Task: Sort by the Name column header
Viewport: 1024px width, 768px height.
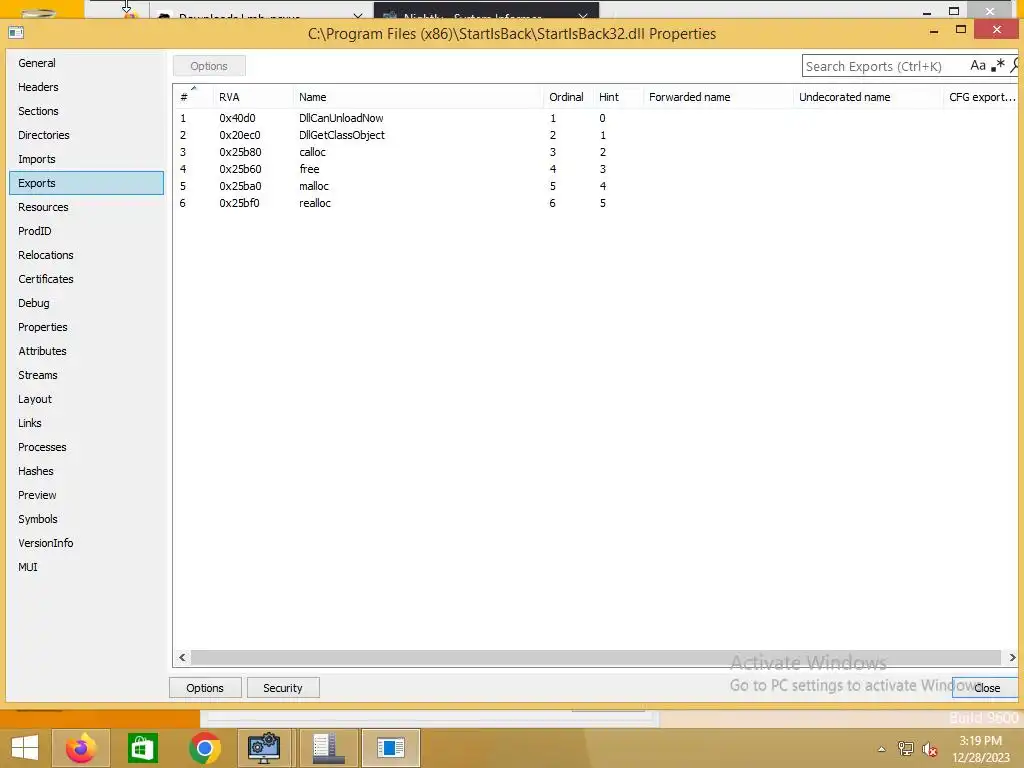Action: pyautogui.click(x=418, y=97)
